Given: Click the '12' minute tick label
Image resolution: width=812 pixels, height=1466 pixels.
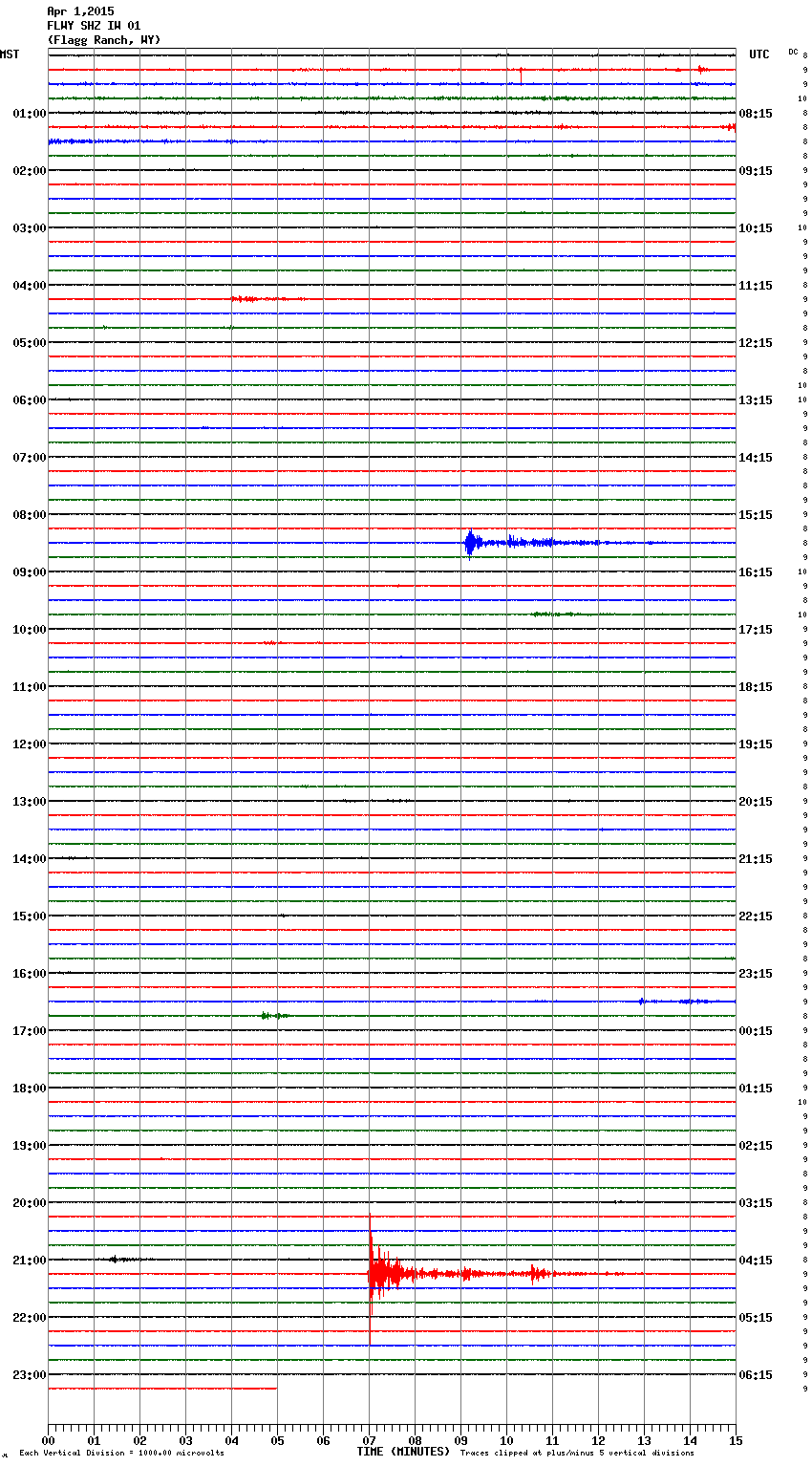Looking at the screenshot, I should click(x=598, y=1440).
